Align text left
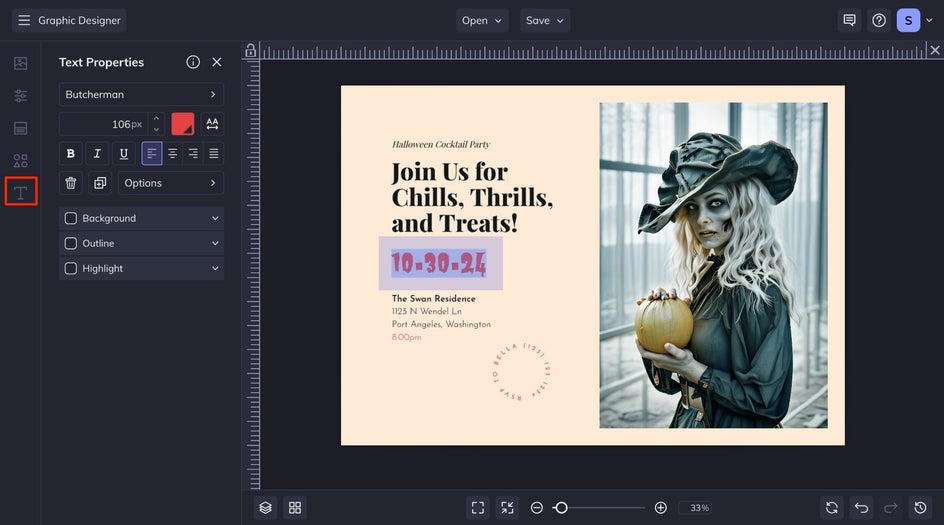 coord(152,154)
